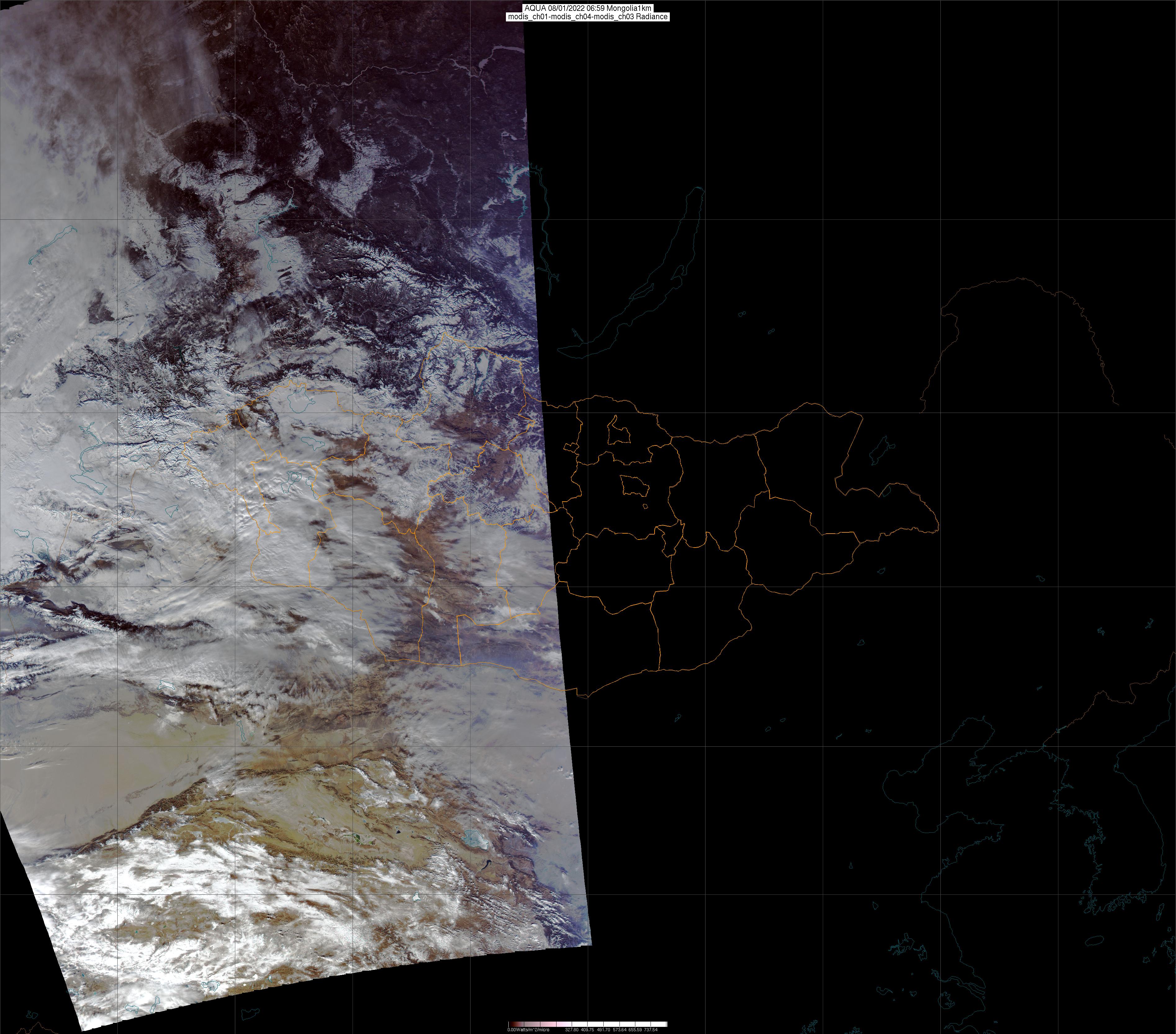Click the 327.80 scale value label
Viewport: 1176px width, 1034px height.
(x=572, y=1029)
